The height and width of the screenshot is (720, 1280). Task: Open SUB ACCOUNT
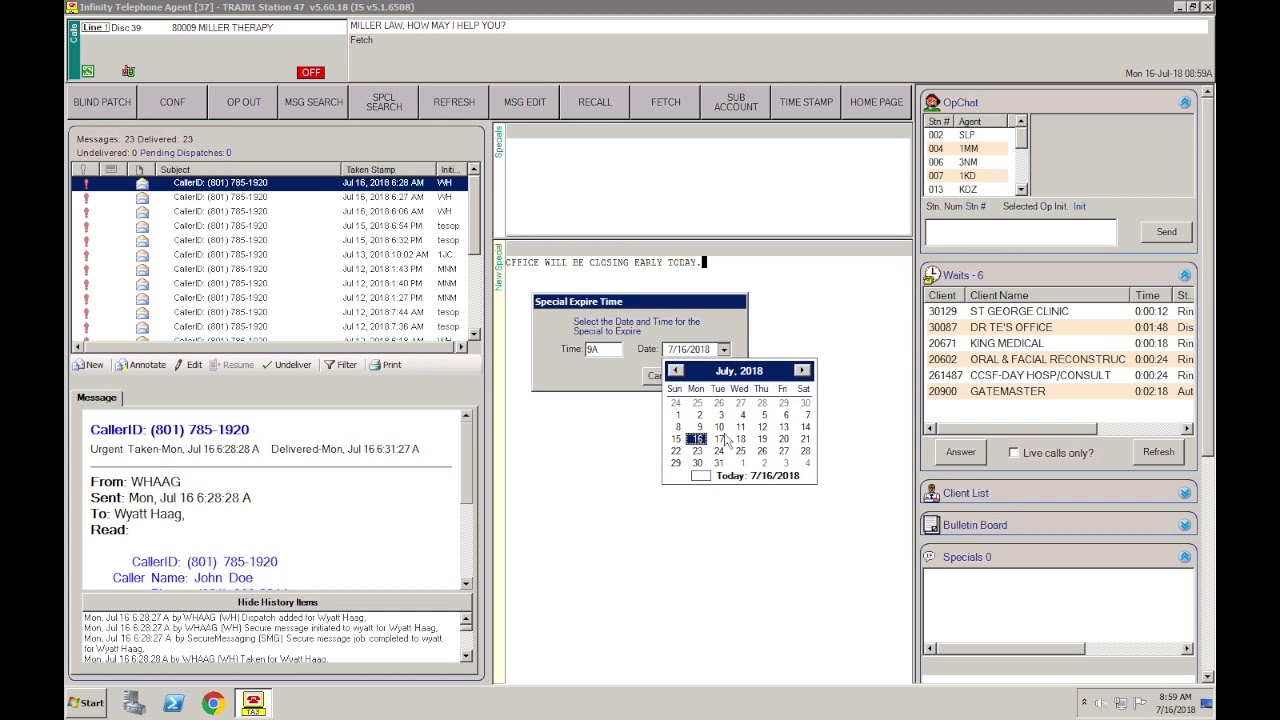pyautogui.click(x=736, y=102)
